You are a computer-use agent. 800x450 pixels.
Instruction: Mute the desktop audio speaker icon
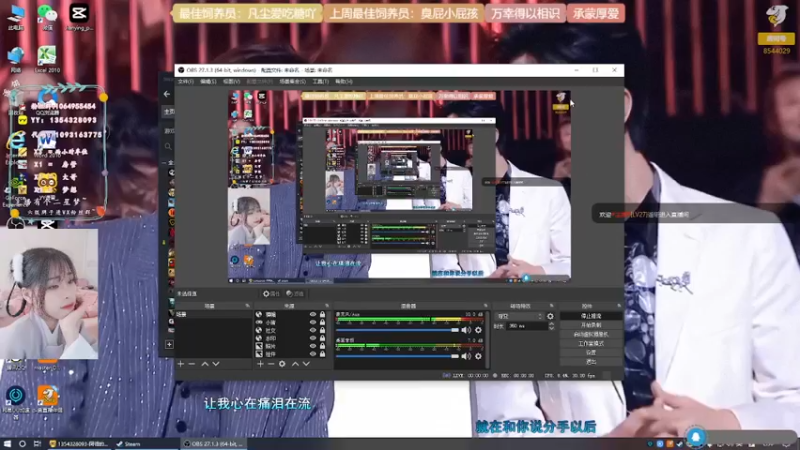click(466, 356)
